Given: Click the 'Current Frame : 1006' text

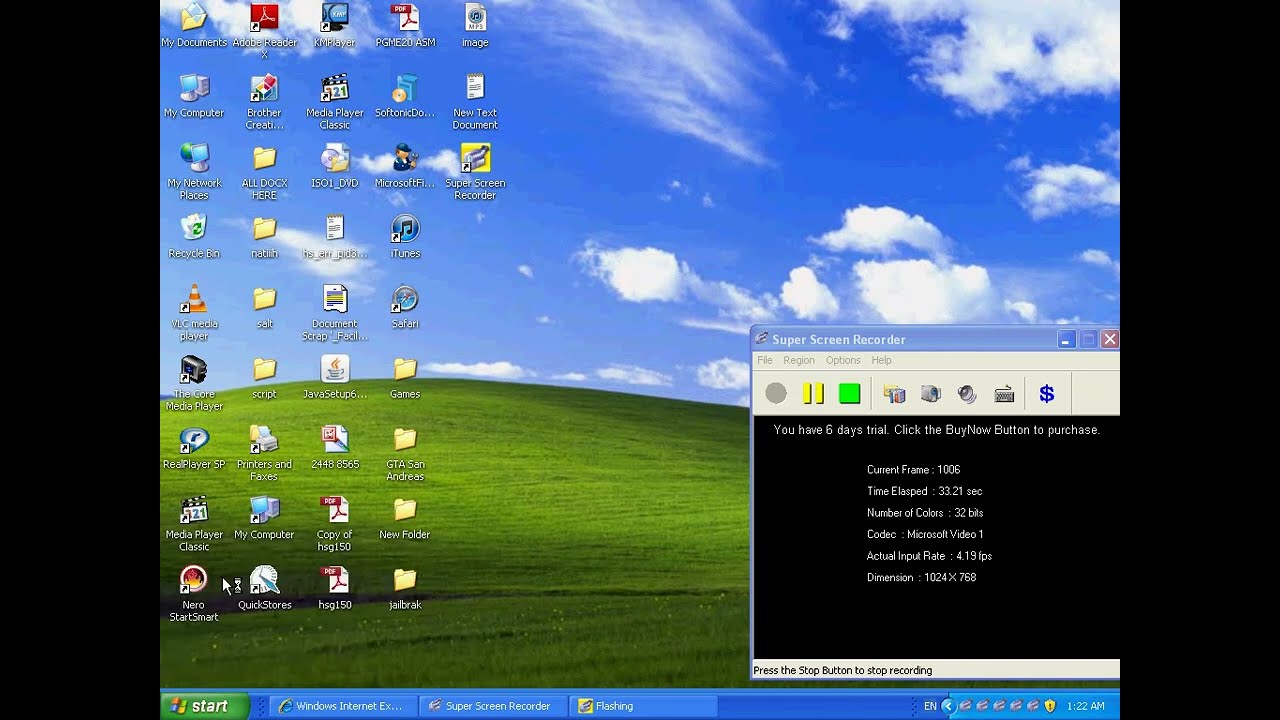Looking at the screenshot, I should click(913, 470).
